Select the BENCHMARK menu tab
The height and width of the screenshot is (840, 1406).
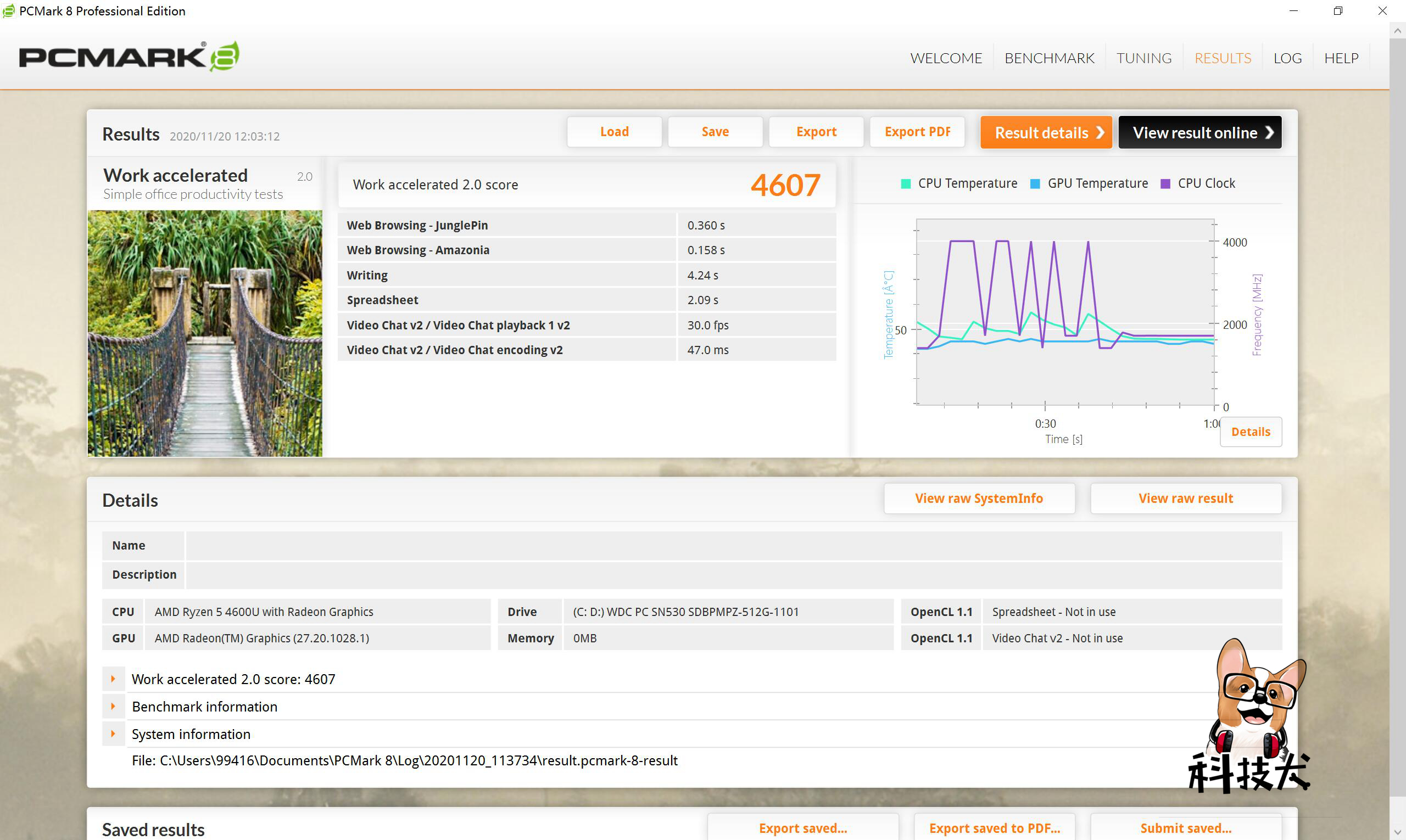(1050, 58)
